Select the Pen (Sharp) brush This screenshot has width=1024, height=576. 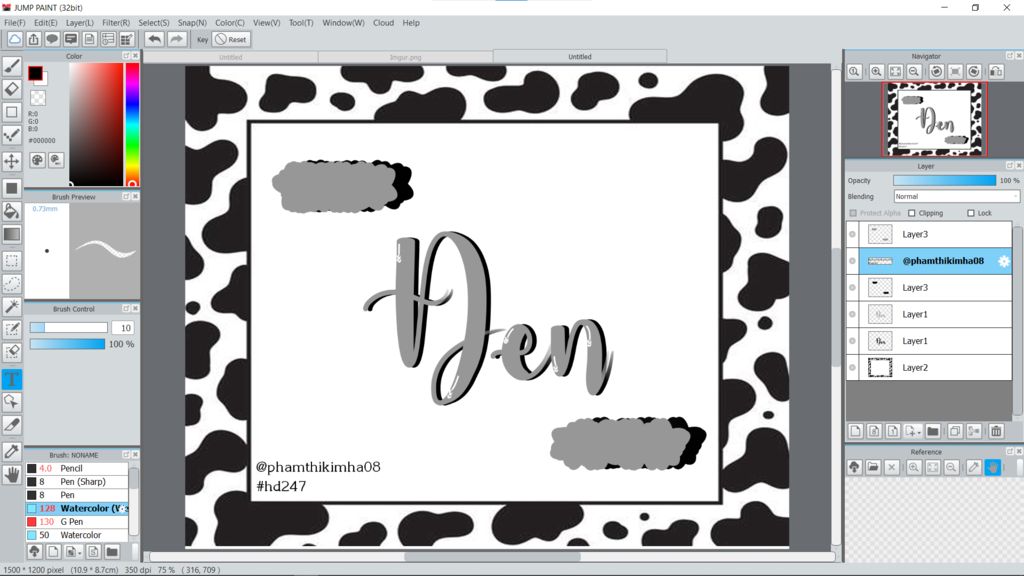pyautogui.click(x=77, y=481)
